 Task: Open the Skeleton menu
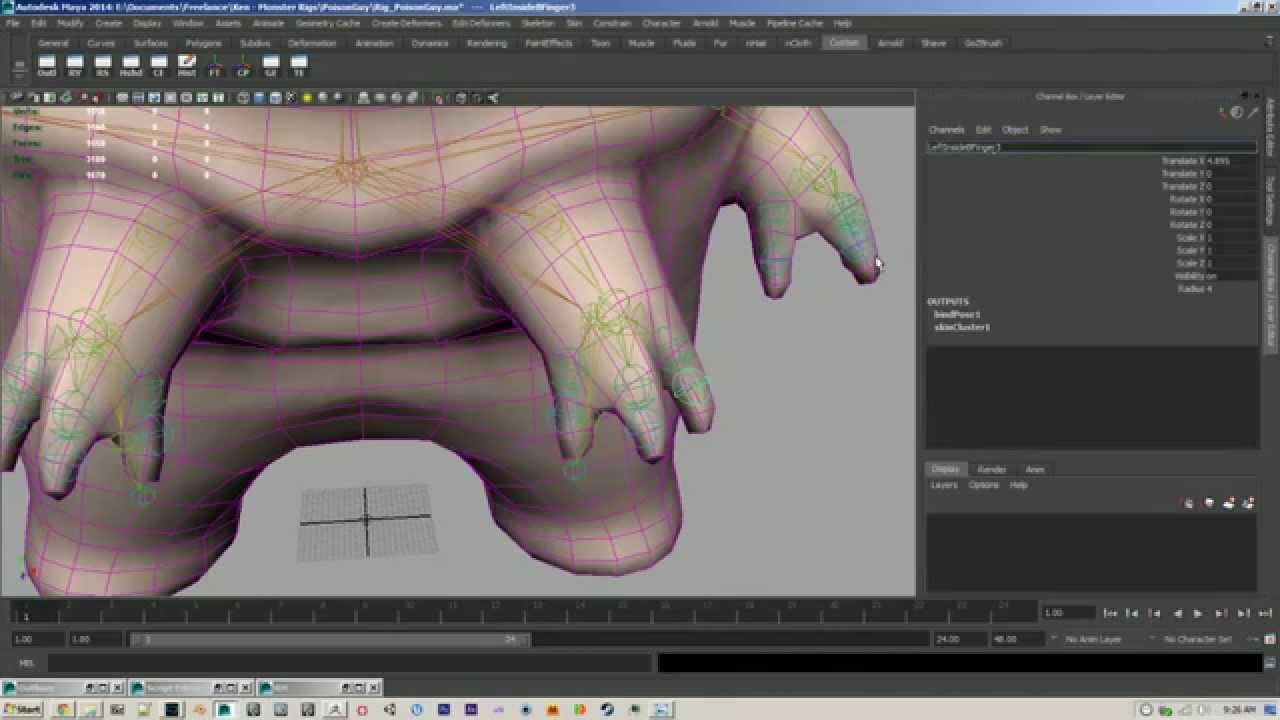pyautogui.click(x=537, y=23)
